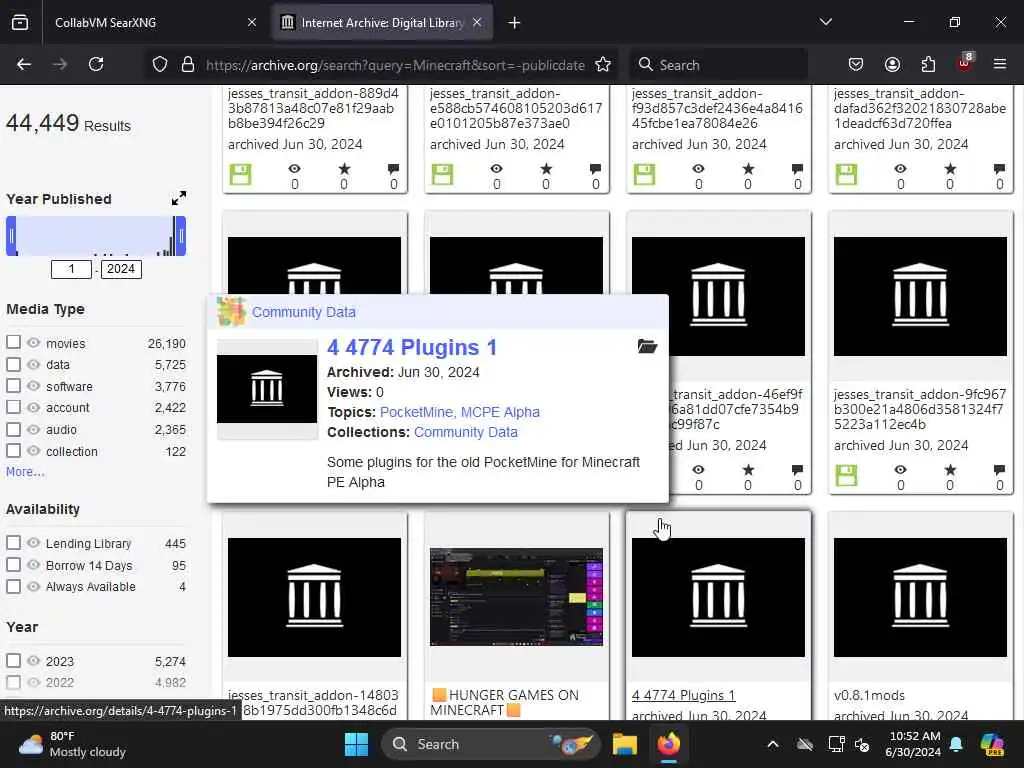This screenshot has width=1024, height=768.
Task: Open the 4 4774 Plugins 1 card link
Action: pos(683,695)
